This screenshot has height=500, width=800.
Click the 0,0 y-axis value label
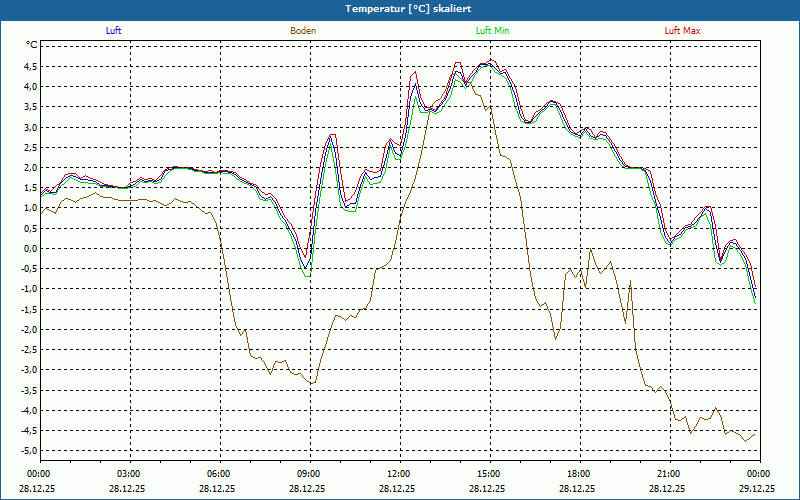coord(30,248)
